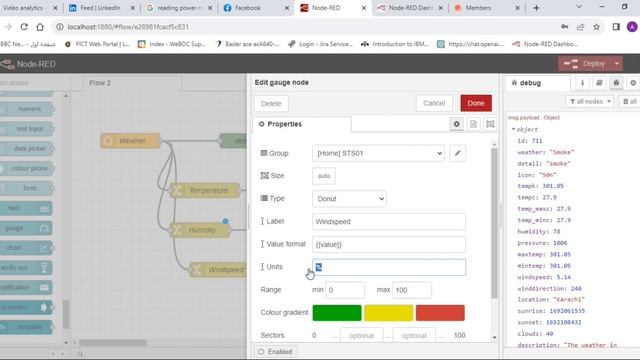Screen dimensions: 640x360
Task: Open saved password key icon
Action: 564,27
